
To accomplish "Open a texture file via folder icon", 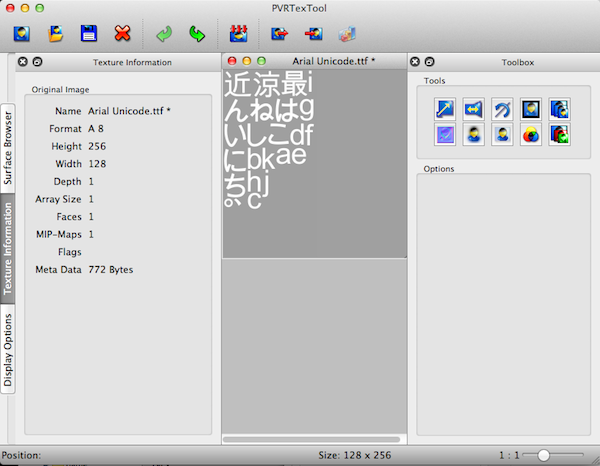I will point(55,34).
